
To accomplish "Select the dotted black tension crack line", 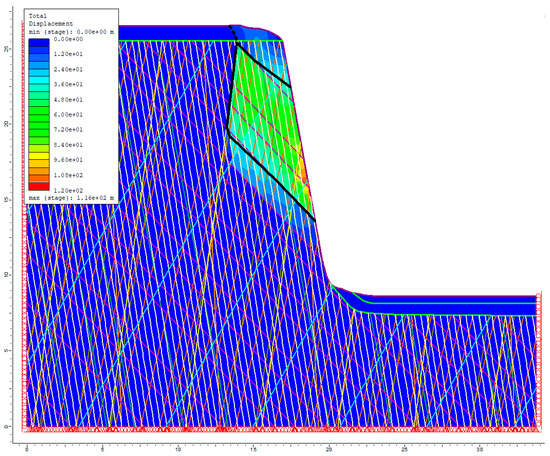I will [234, 34].
